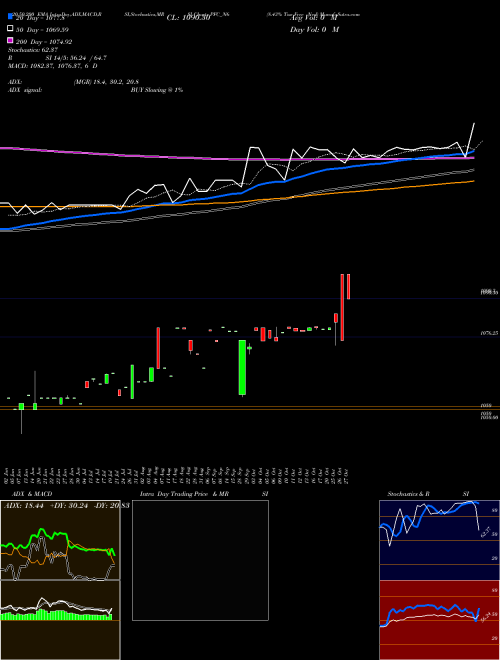Click the MACD values line
Viewport: 500px width, 660px height.
[53, 66]
